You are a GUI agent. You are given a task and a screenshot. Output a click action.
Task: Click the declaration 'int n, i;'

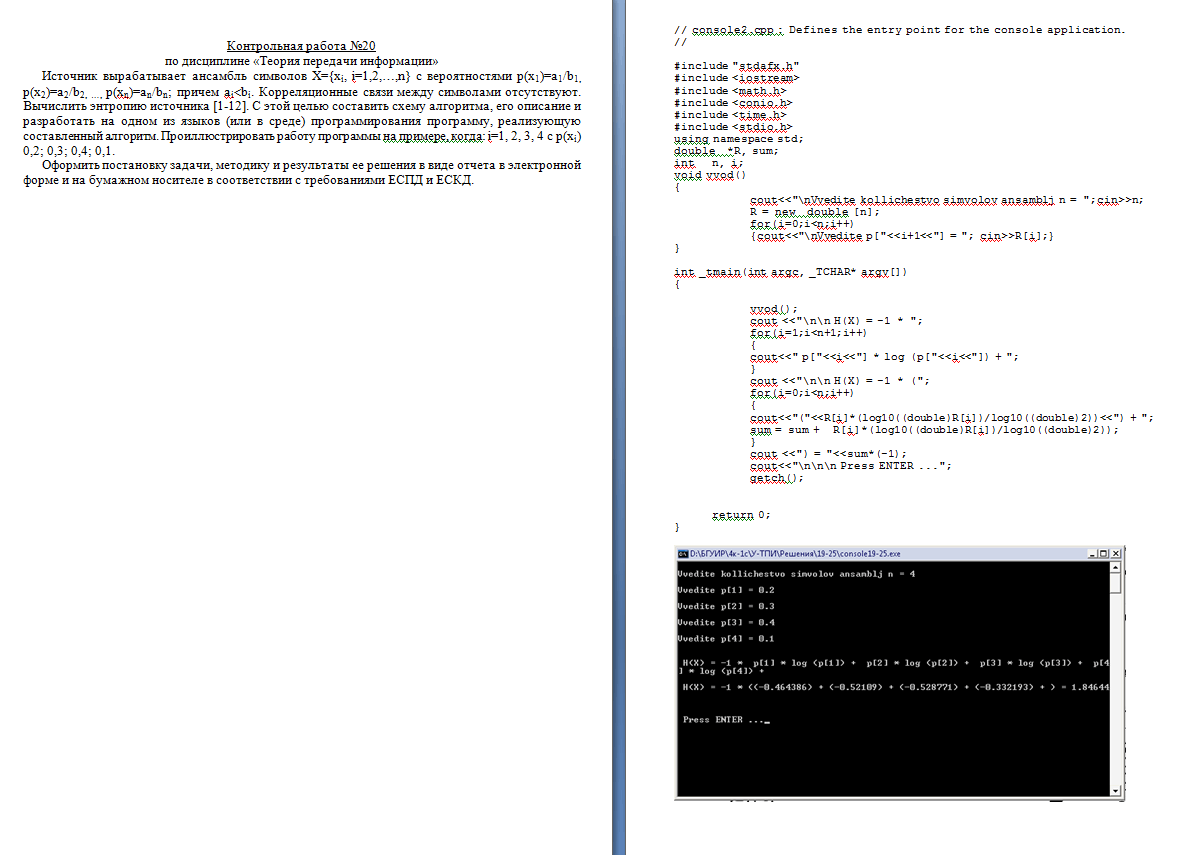click(x=709, y=163)
